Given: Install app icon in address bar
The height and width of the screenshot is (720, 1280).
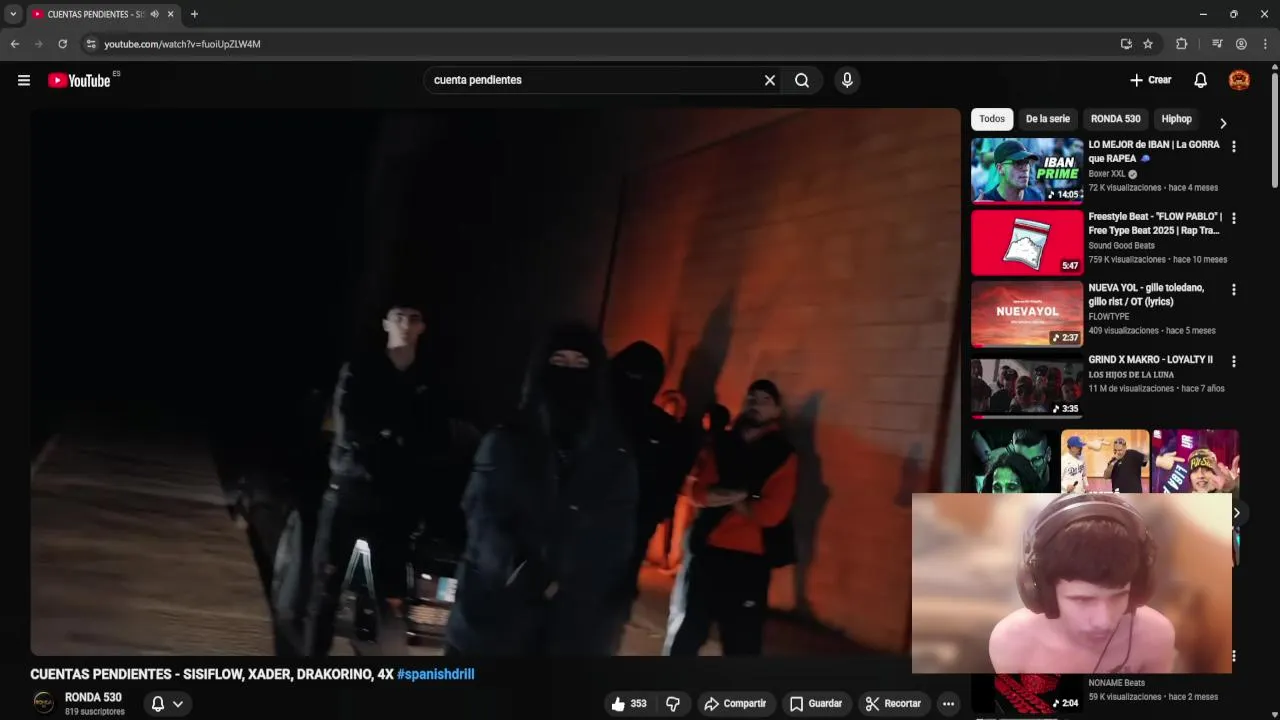Looking at the screenshot, I should (1126, 44).
